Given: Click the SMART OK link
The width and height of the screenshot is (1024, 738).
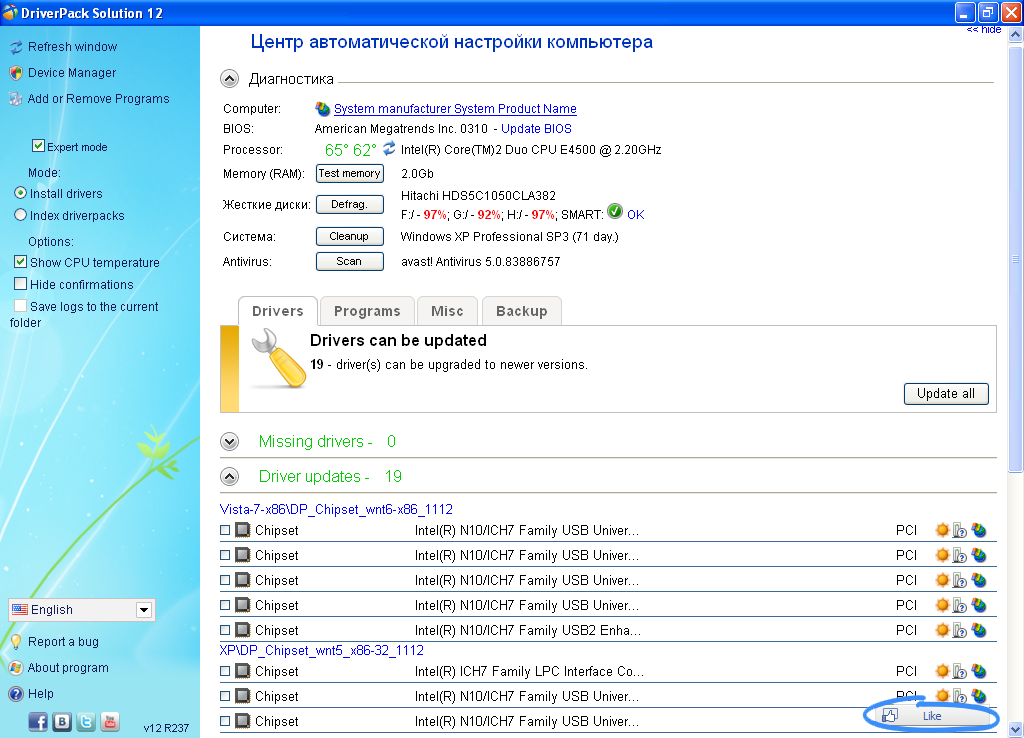Looking at the screenshot, I should 635,215.
